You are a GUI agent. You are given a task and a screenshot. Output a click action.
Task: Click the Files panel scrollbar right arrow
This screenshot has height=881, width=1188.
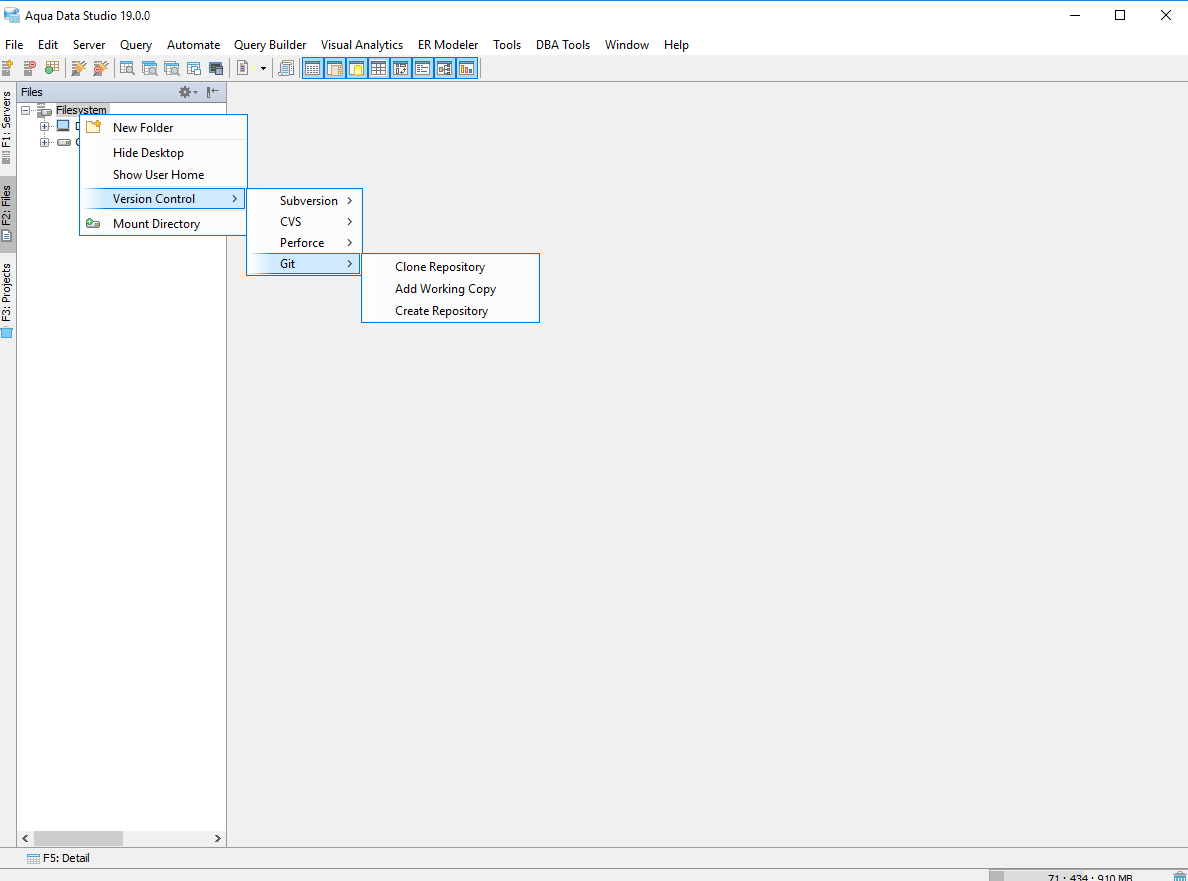(x=217, y=839)
